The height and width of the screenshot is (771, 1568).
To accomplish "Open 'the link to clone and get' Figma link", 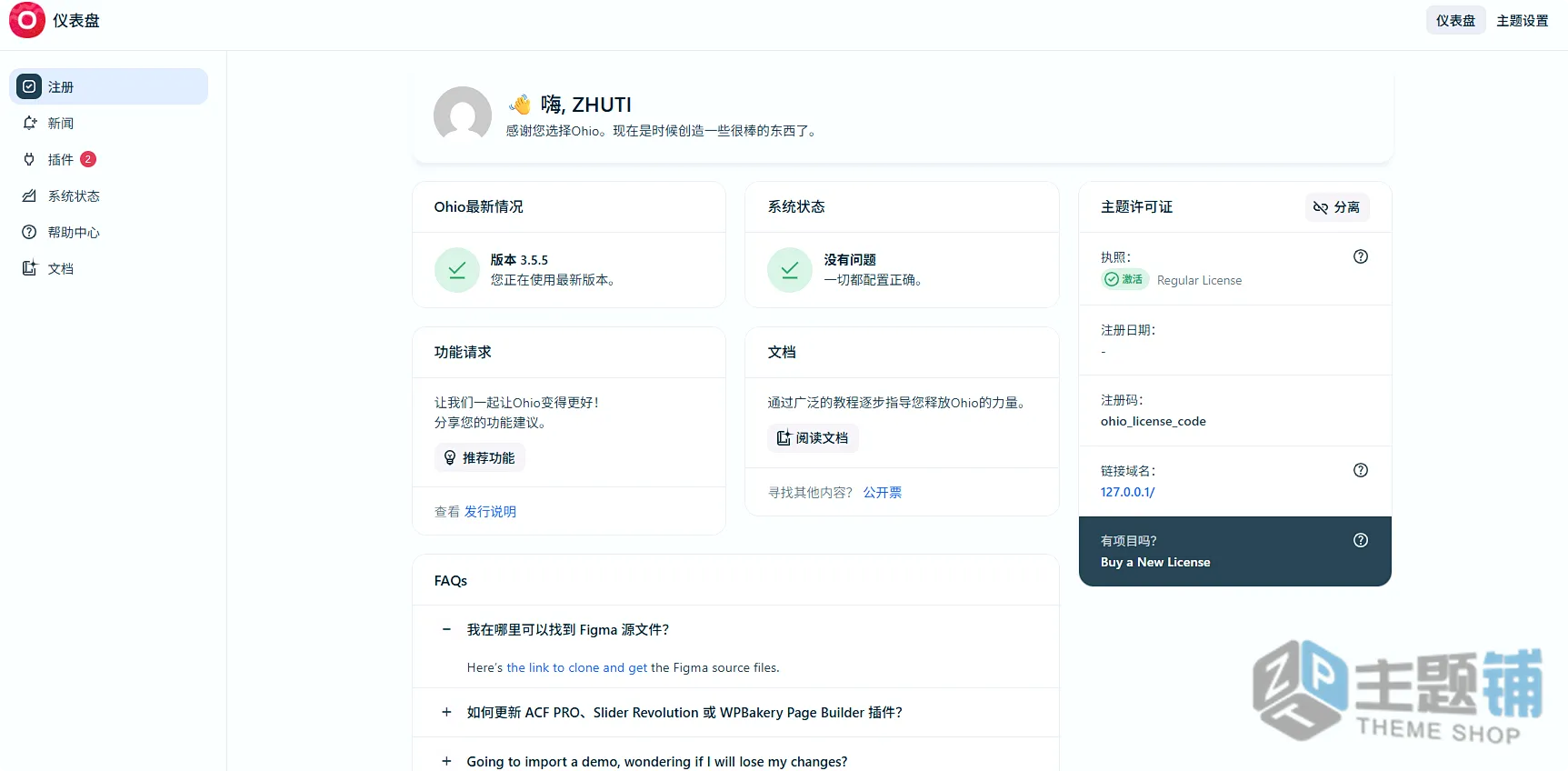I will pos(576,667).
